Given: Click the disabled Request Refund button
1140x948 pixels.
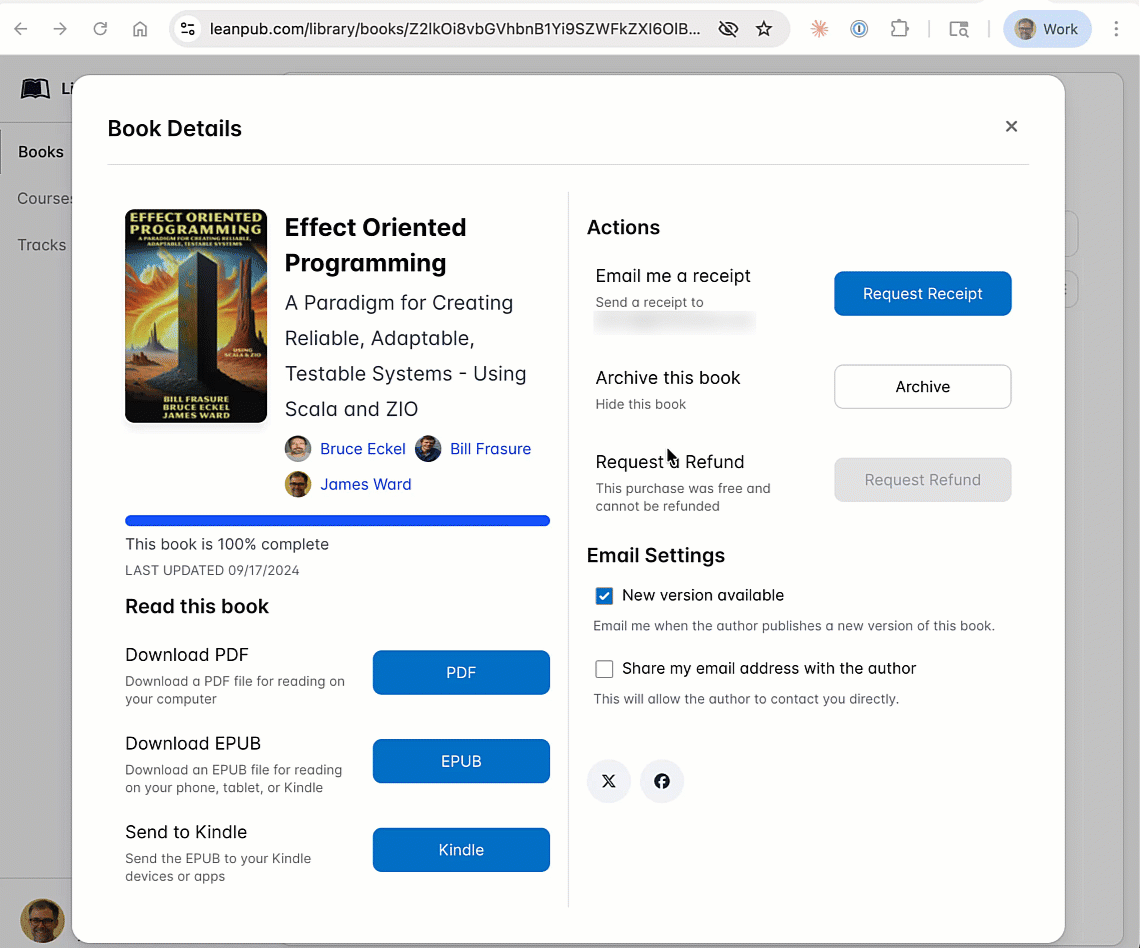Looking at the screenshot, I should tap(923, 480).
